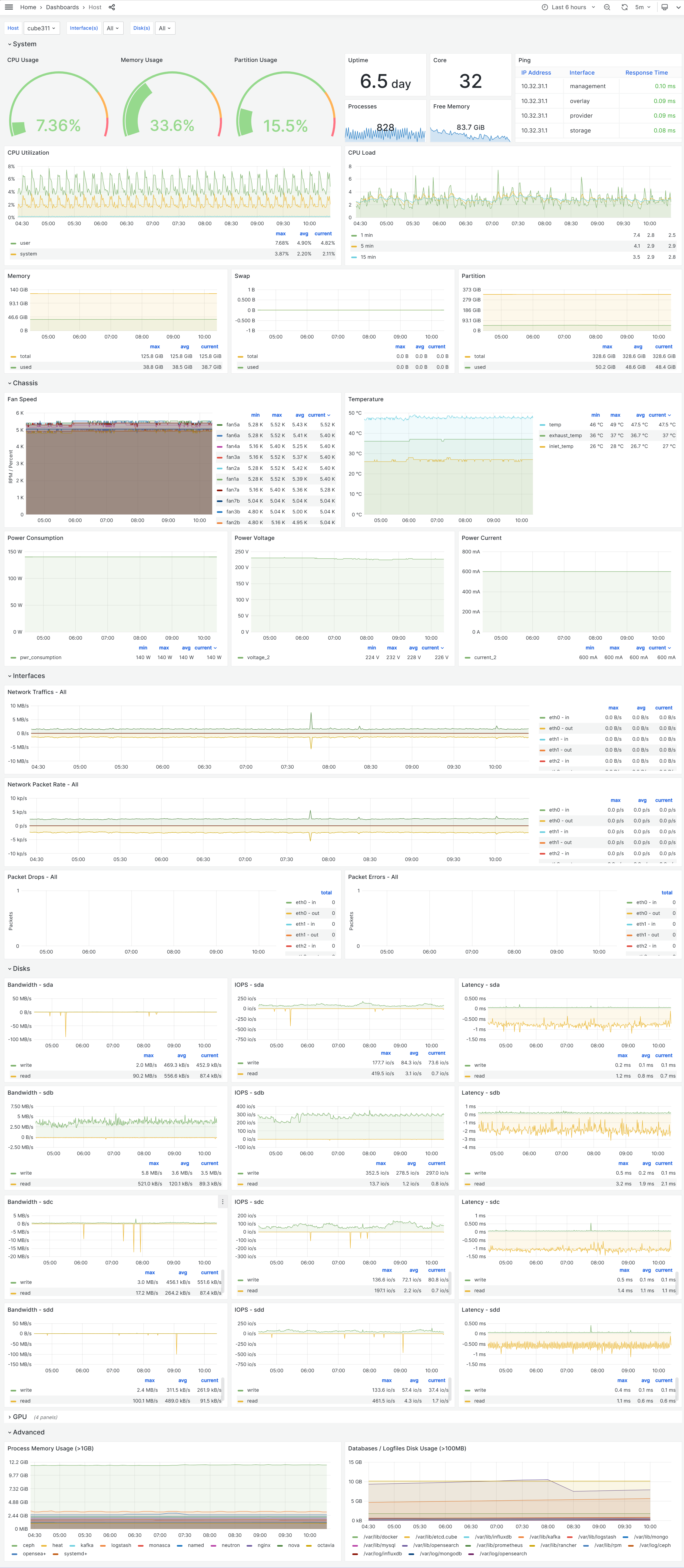684x1568 pixels.
Task: Collapse the Interfaces row
Action: point(26,676)
